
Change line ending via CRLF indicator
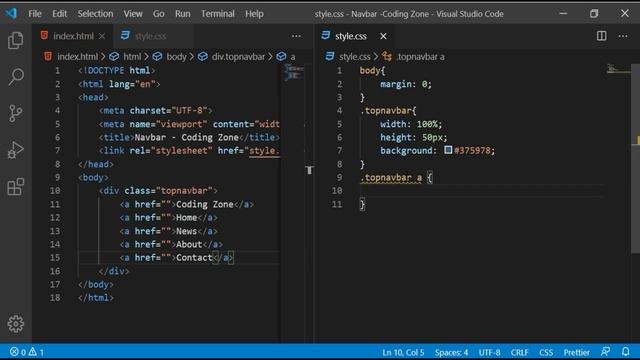(519, 352)
